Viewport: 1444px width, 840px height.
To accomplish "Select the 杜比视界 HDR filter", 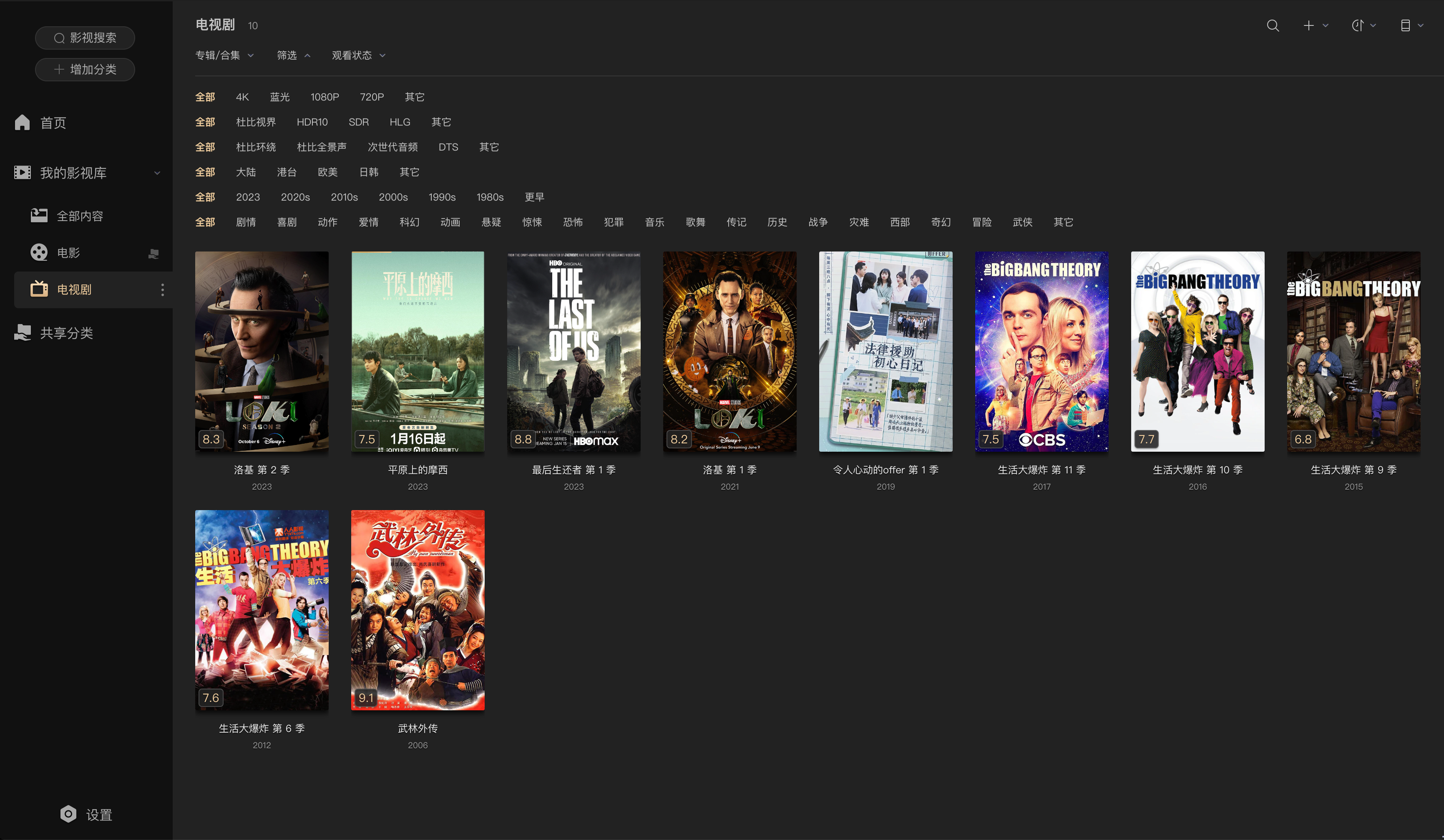I will click(x=256, y=122).
